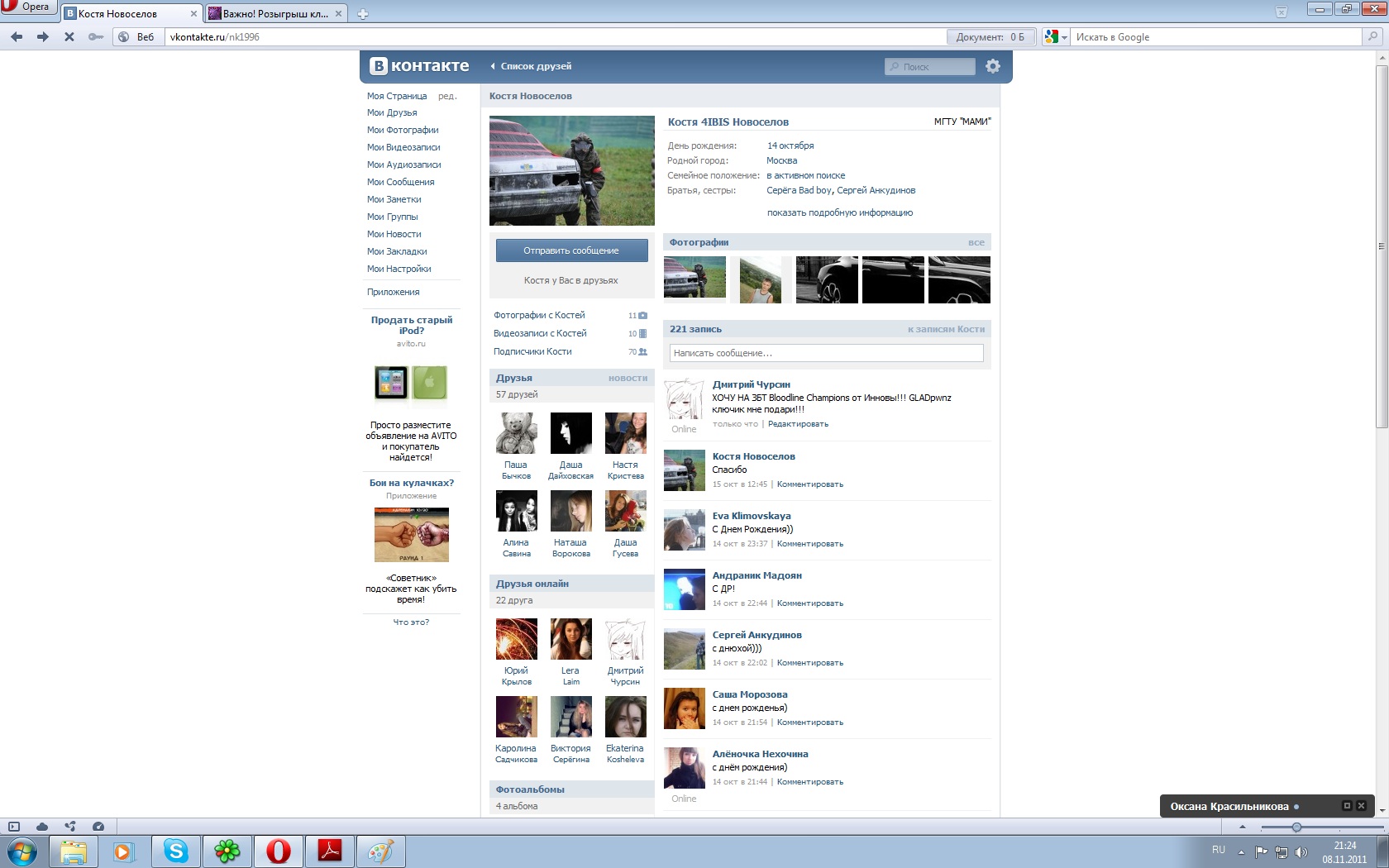Adjust the zoom slider in status bar

pos(1296,827)
